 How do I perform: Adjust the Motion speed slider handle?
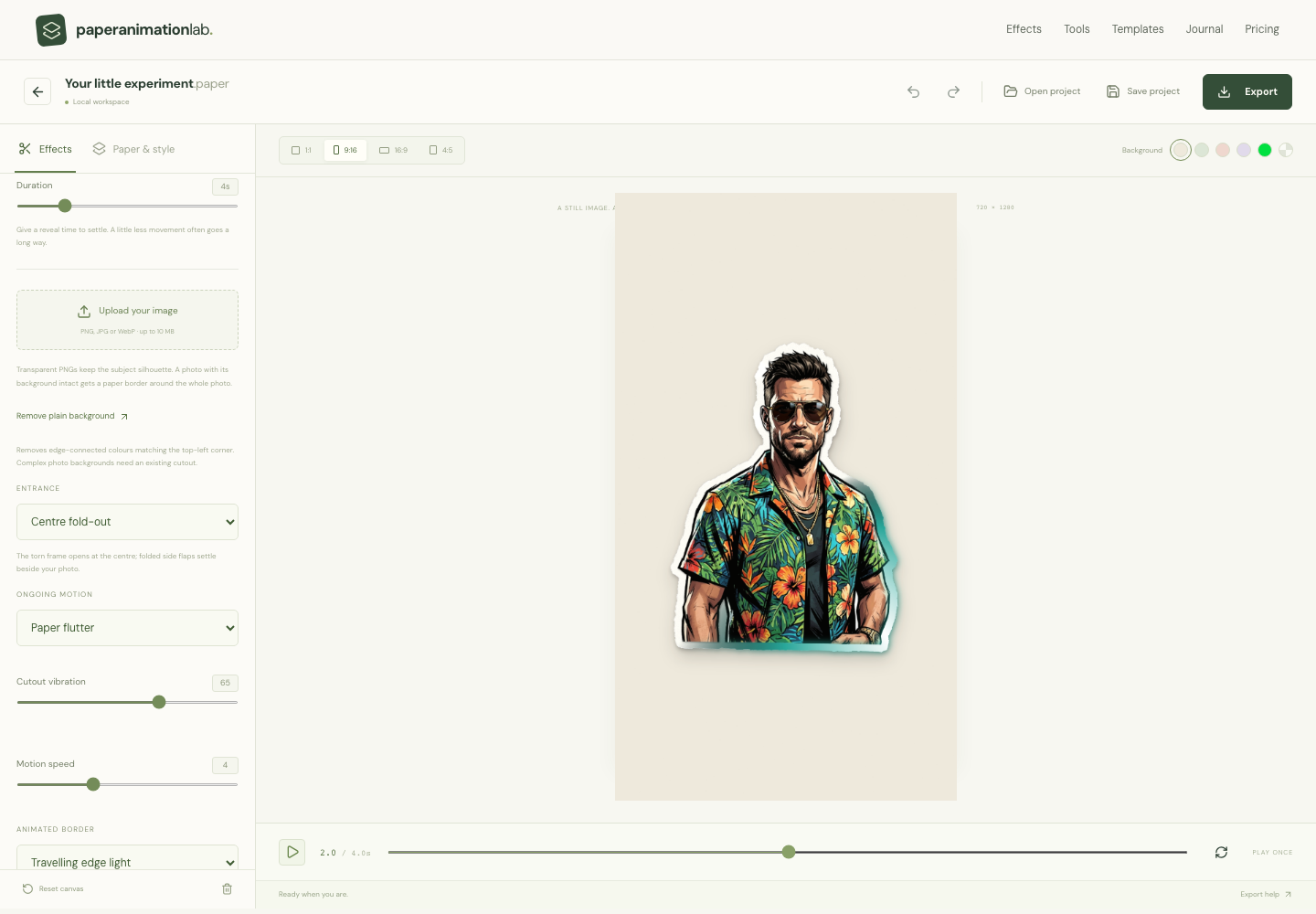(x=93, y=784)
